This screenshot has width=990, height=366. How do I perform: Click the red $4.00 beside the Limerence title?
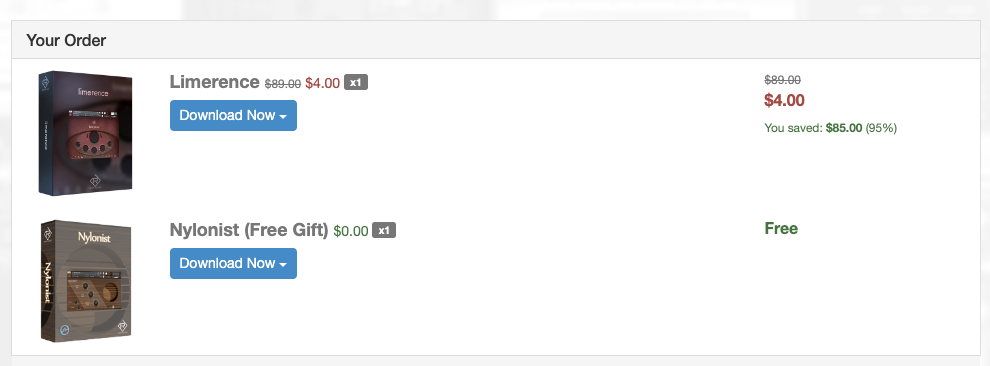[323, 83]
